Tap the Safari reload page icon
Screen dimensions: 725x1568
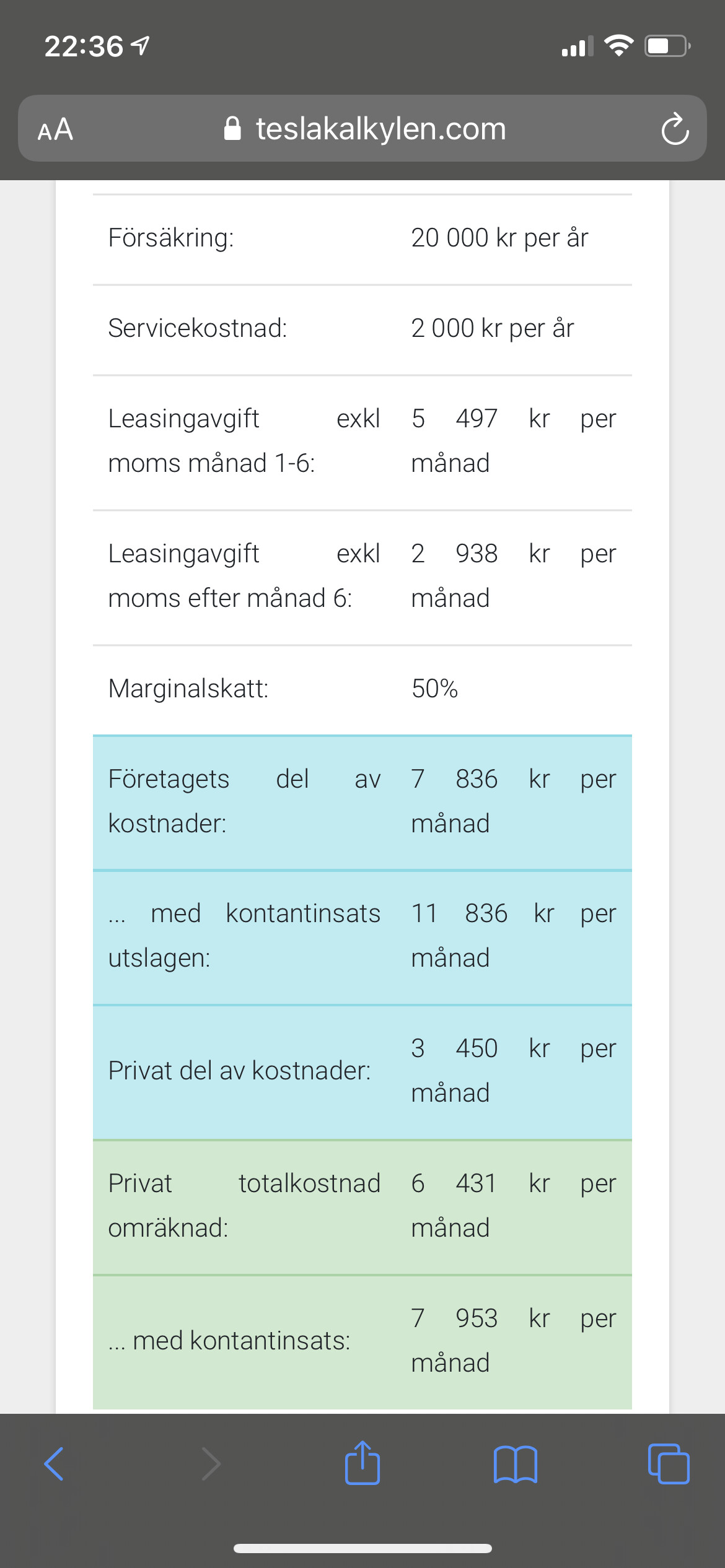[x=674, y=129]
